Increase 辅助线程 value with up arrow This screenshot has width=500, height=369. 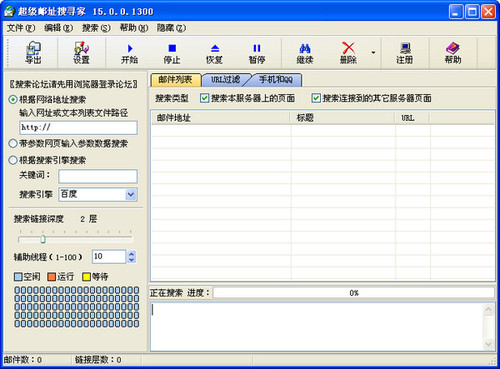(131, 253)
